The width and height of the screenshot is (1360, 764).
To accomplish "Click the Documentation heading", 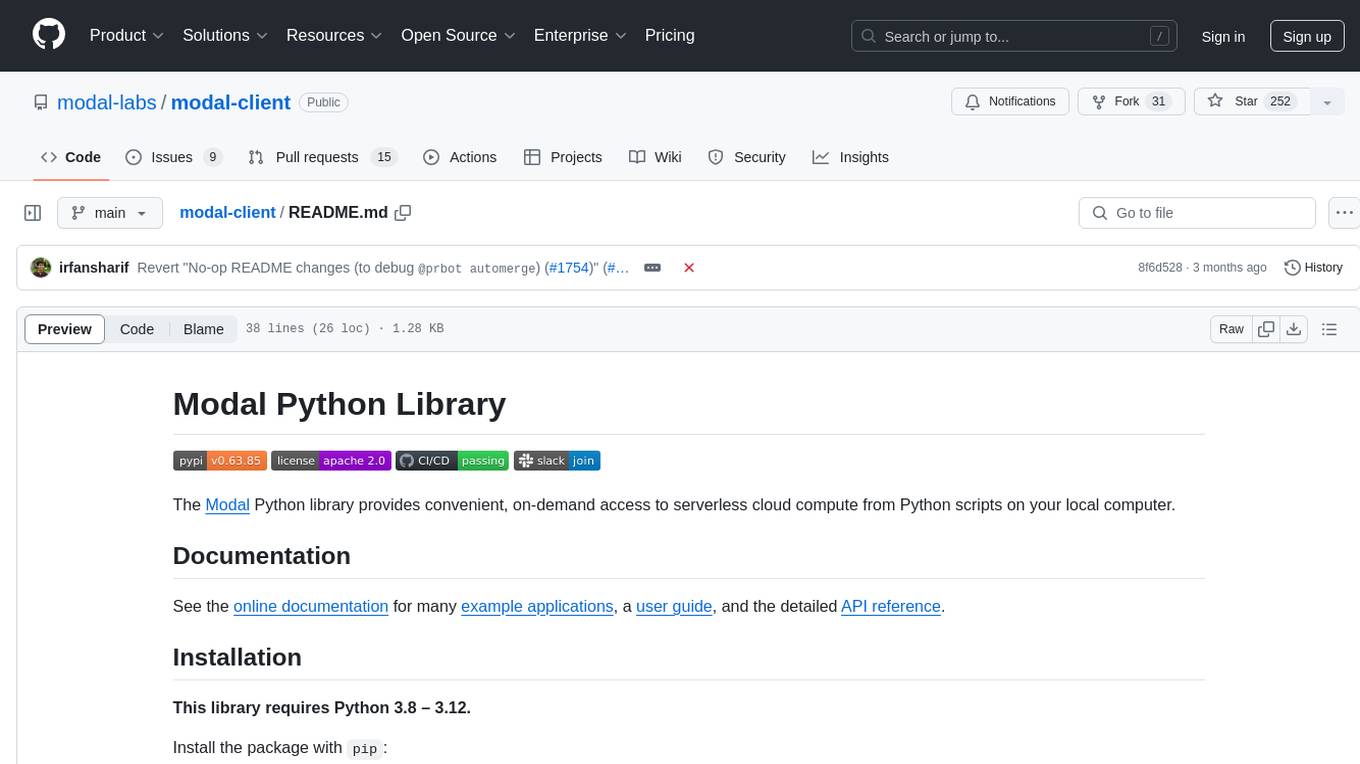I will (x=262, y=556).
